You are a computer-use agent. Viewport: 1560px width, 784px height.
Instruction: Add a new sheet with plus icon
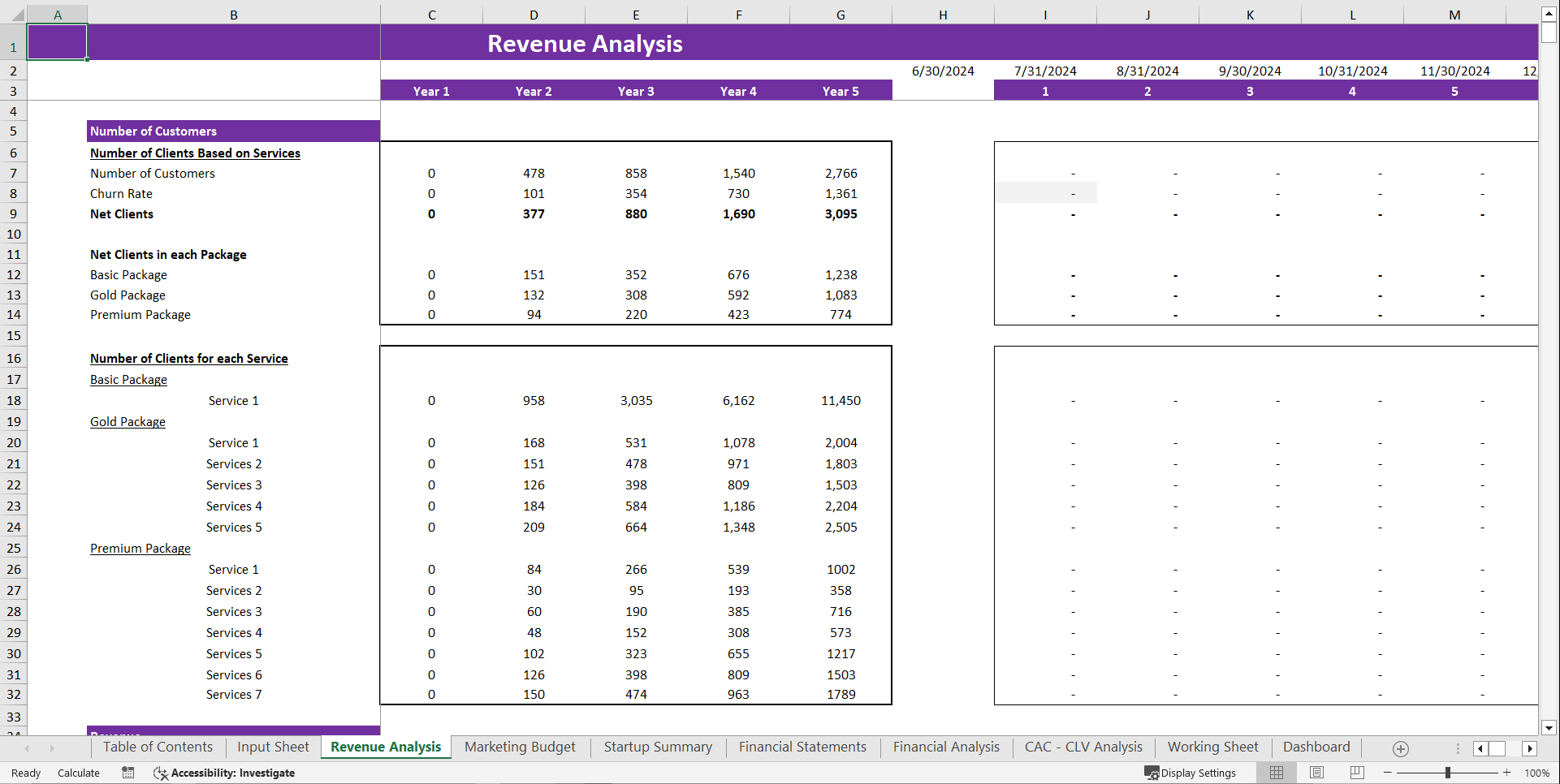click(x=1401, y=748)
